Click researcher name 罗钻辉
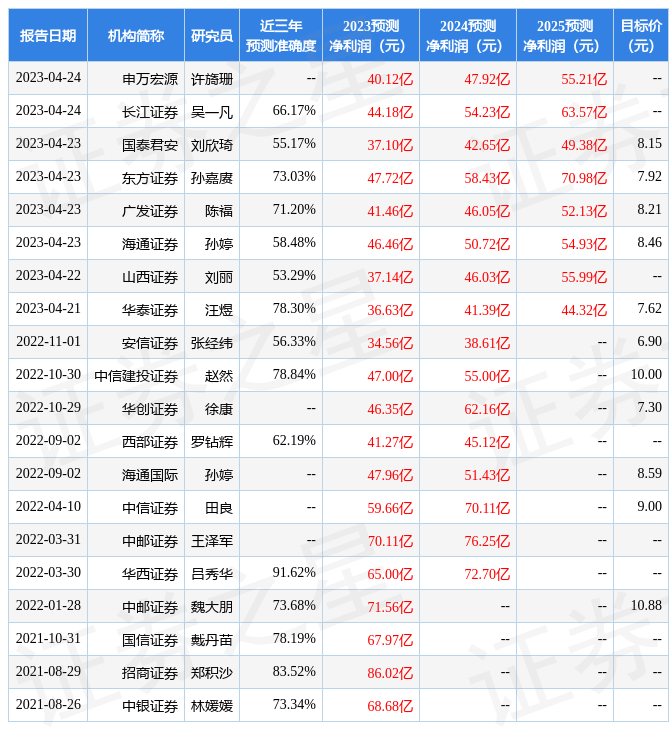669x730 pixels. point(212,442)
